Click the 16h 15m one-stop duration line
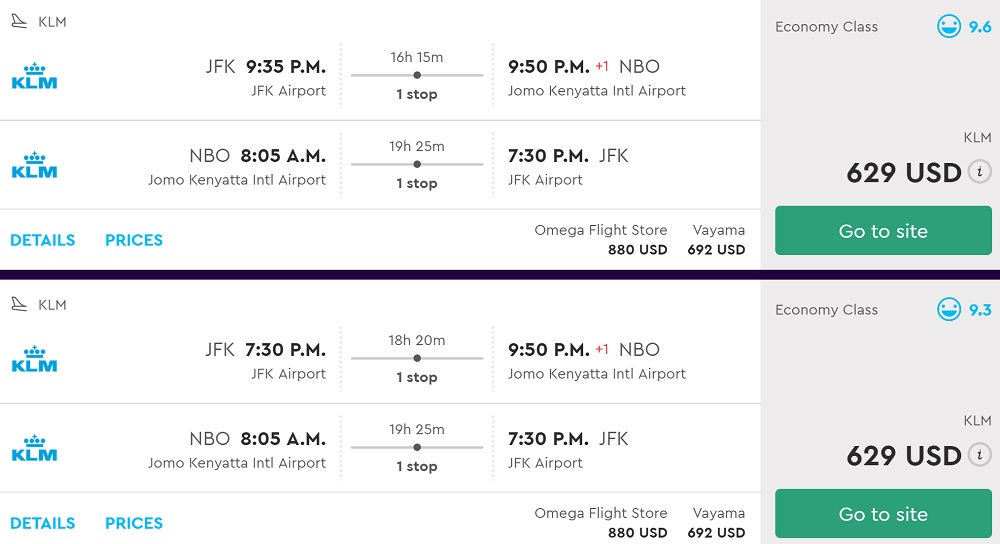Viewport: 1000px width, 544px height. click(x=417, y=75)
